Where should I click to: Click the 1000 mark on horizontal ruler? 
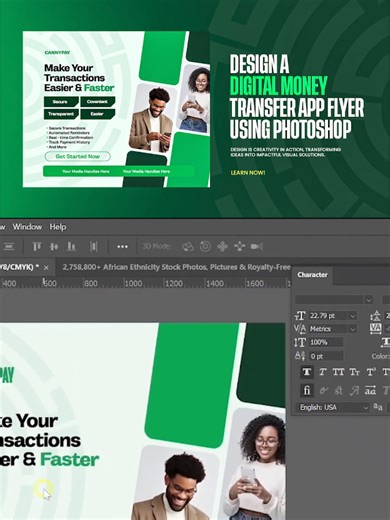(x=133, y=284)
